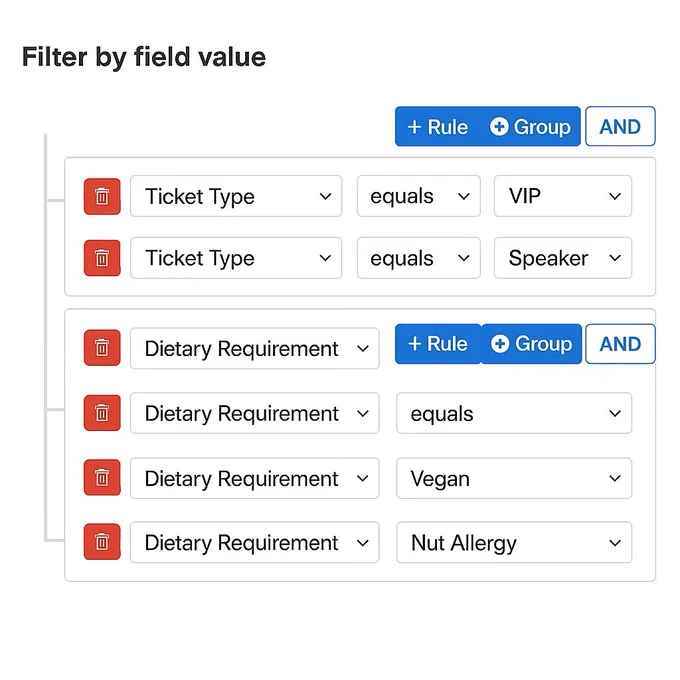Open the equals operator dropdown in VIP row
Image resolution: width=680 pixels, height=680 pixels.
[418, 196]
